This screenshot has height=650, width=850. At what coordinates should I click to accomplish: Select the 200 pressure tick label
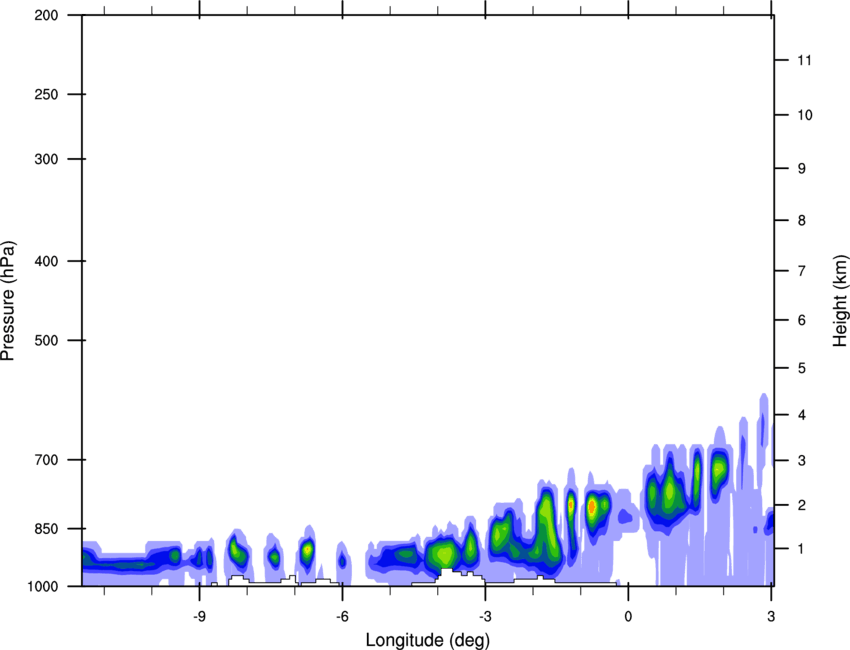pyautogui.click(x=46, y=15)
